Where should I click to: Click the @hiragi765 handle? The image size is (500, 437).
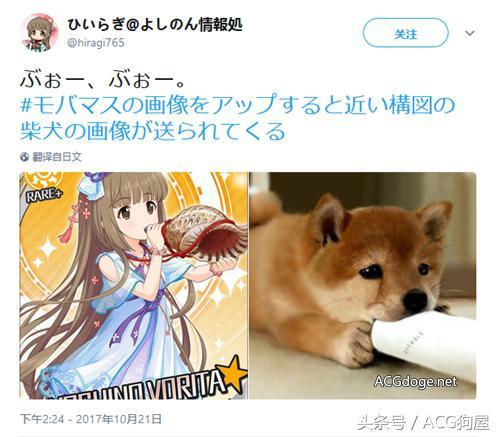96,43
